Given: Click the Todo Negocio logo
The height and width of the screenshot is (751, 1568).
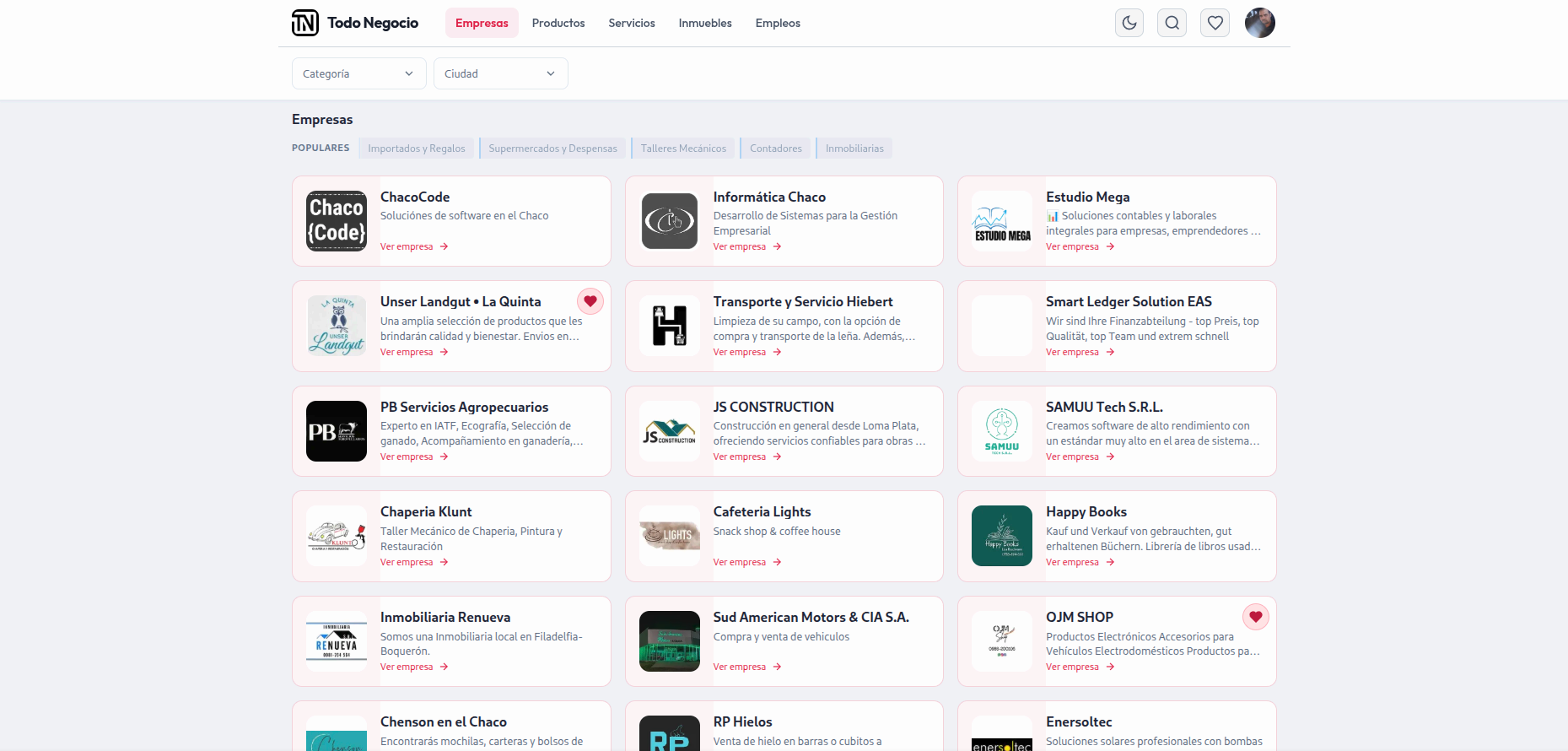Looking at the screenshot, I should [x=355, y=23].
